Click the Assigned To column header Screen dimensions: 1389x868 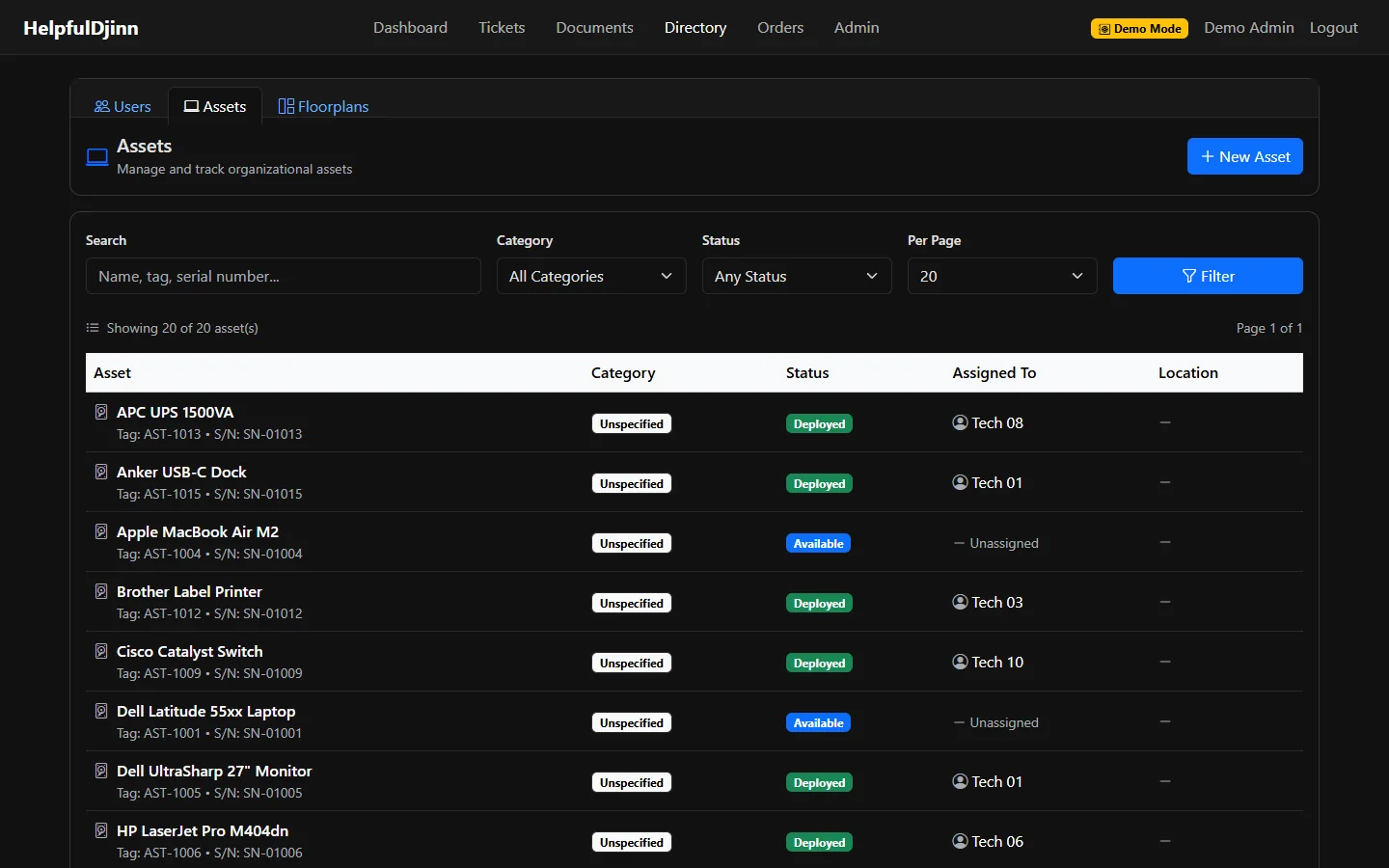pyautogui.click(x=994, y=372)
